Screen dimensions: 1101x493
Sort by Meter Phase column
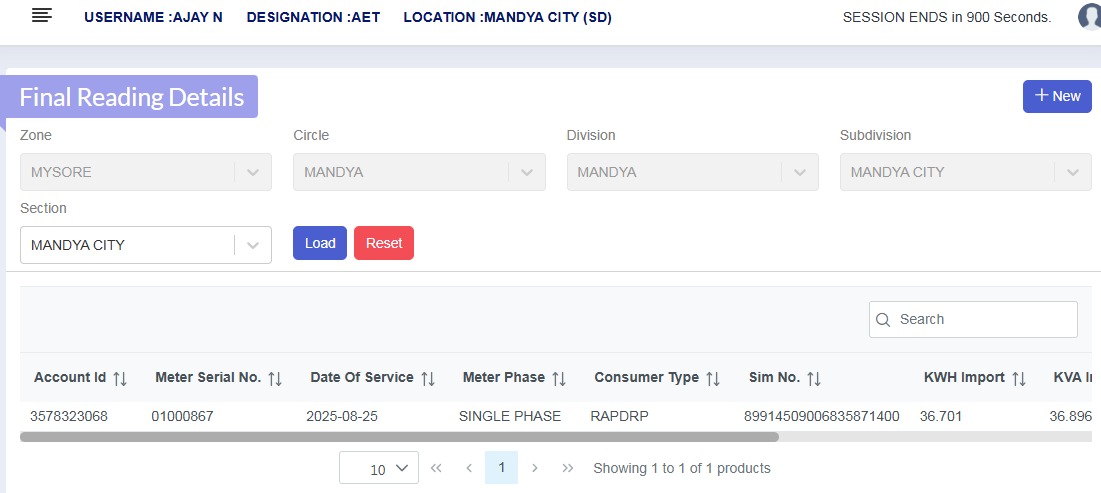(559, 378)
